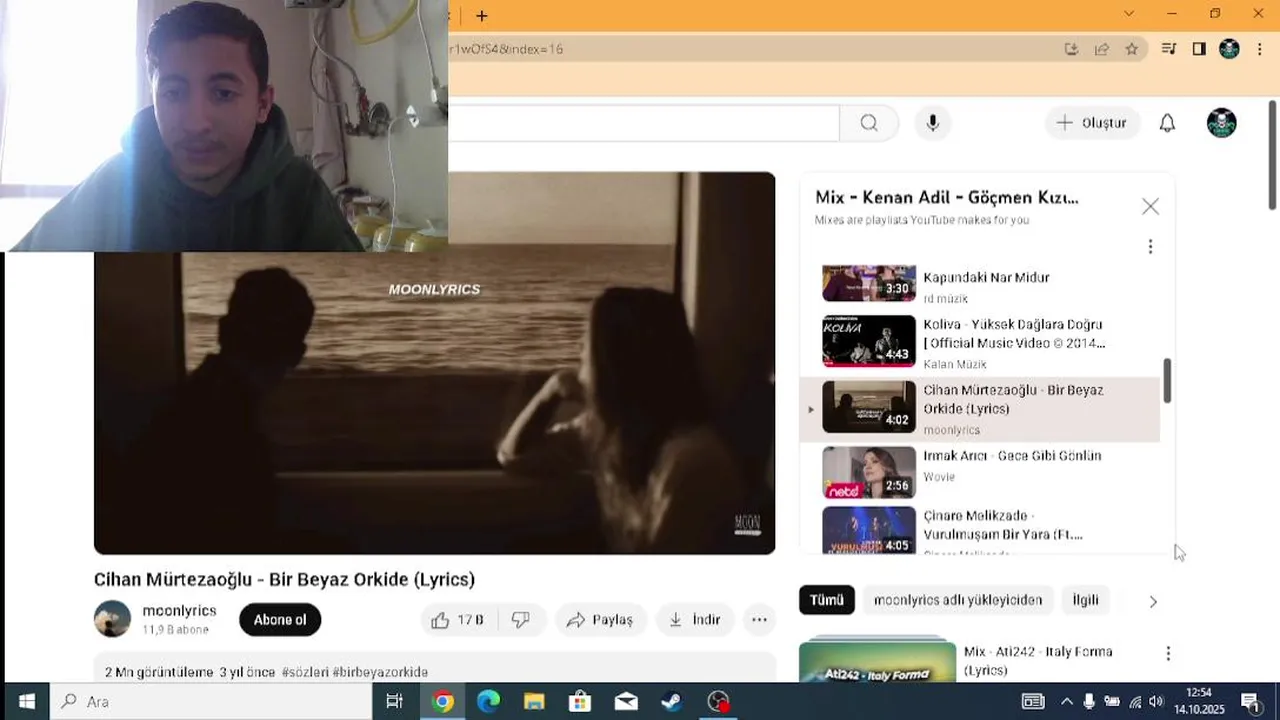Close the Mix playlist panel
The image size is (1280, 720).
[x=1150, y=206]
